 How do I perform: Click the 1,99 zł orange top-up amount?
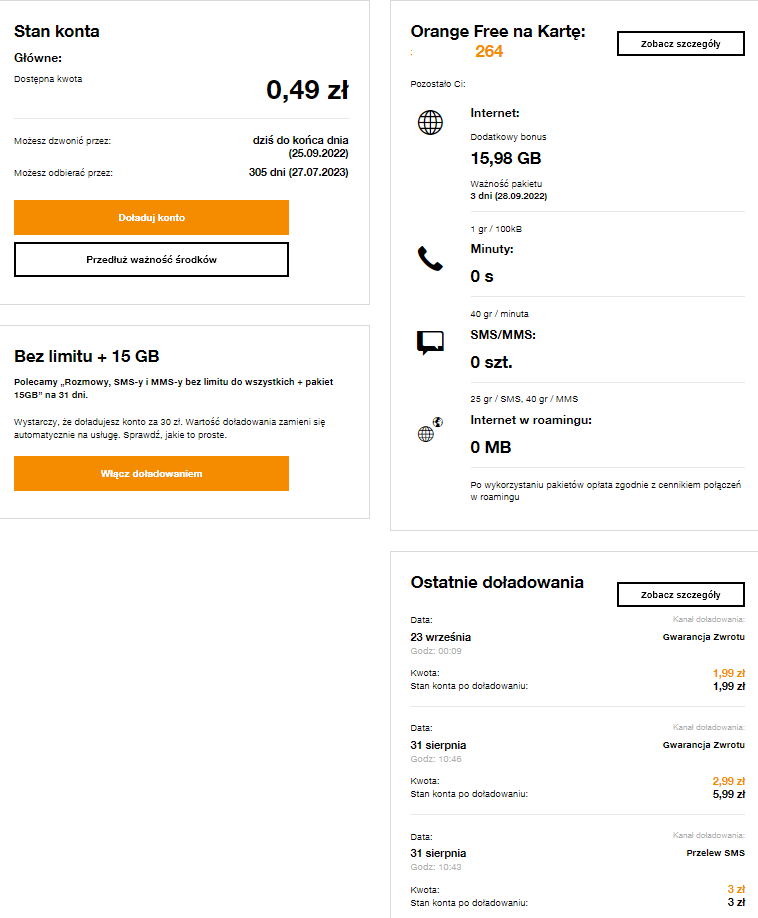(x=728, y=673)
